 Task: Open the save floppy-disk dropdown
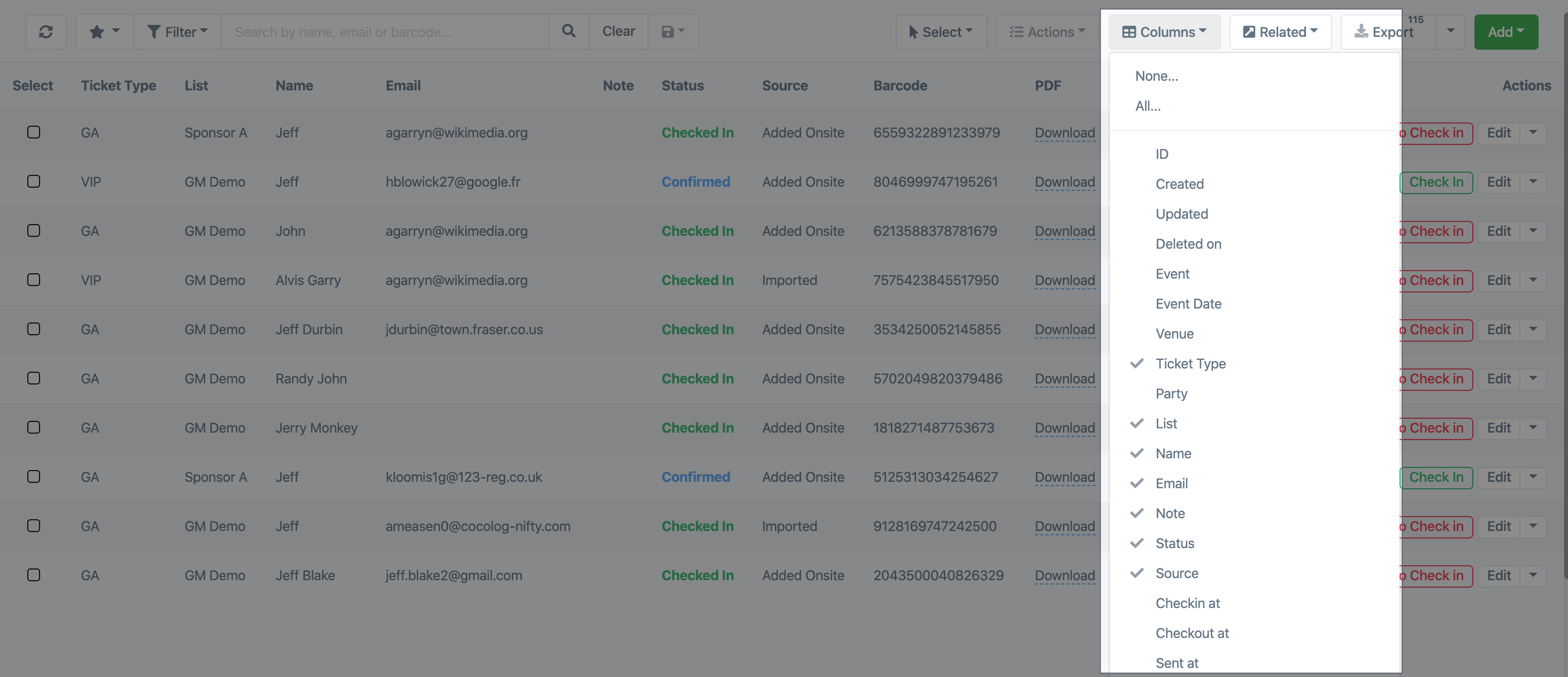pyautogui.click(x=673, y=32)
